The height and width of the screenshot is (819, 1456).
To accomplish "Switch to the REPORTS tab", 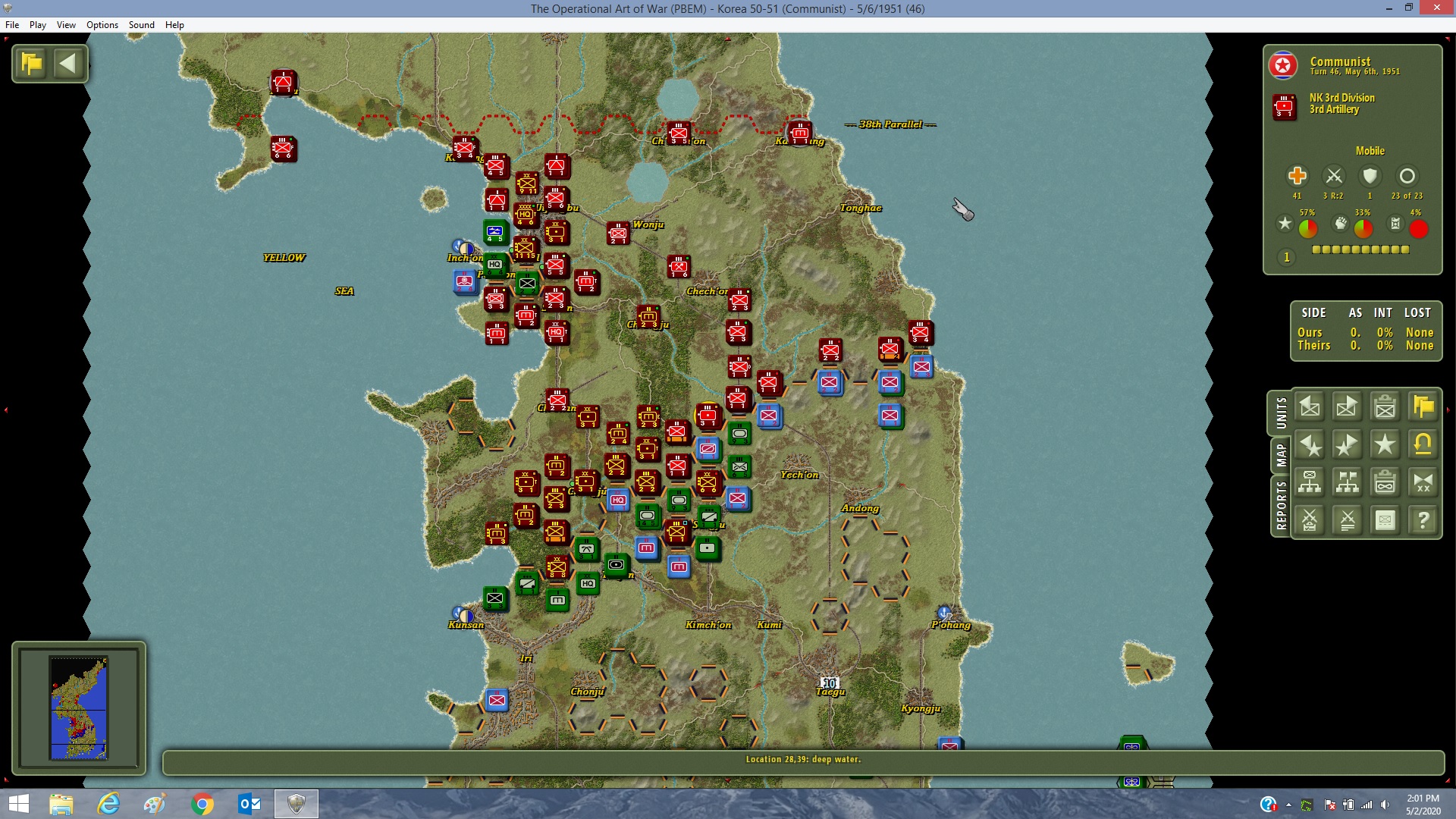I will 1281,506.
